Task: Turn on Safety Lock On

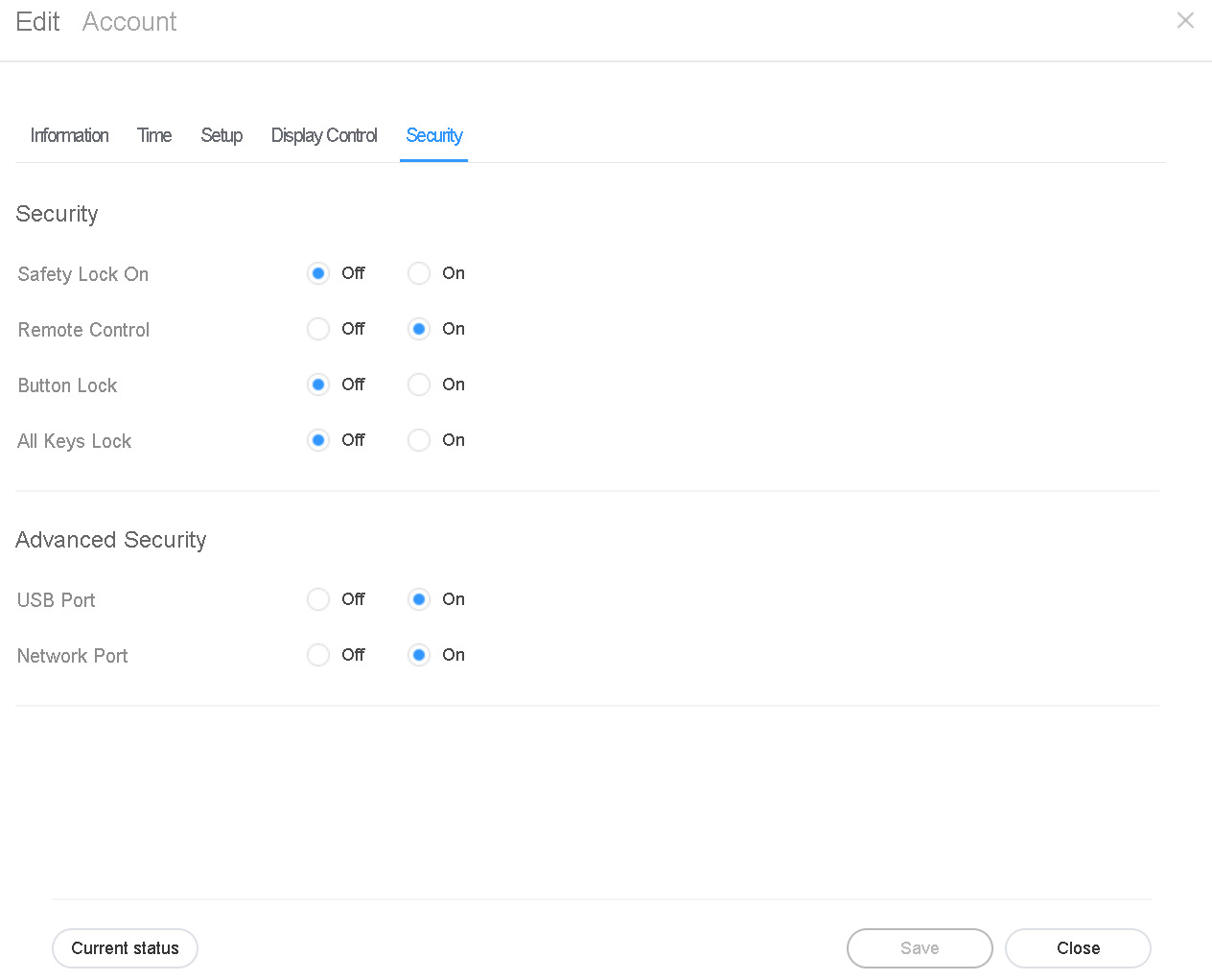Action: pos(418,273)
